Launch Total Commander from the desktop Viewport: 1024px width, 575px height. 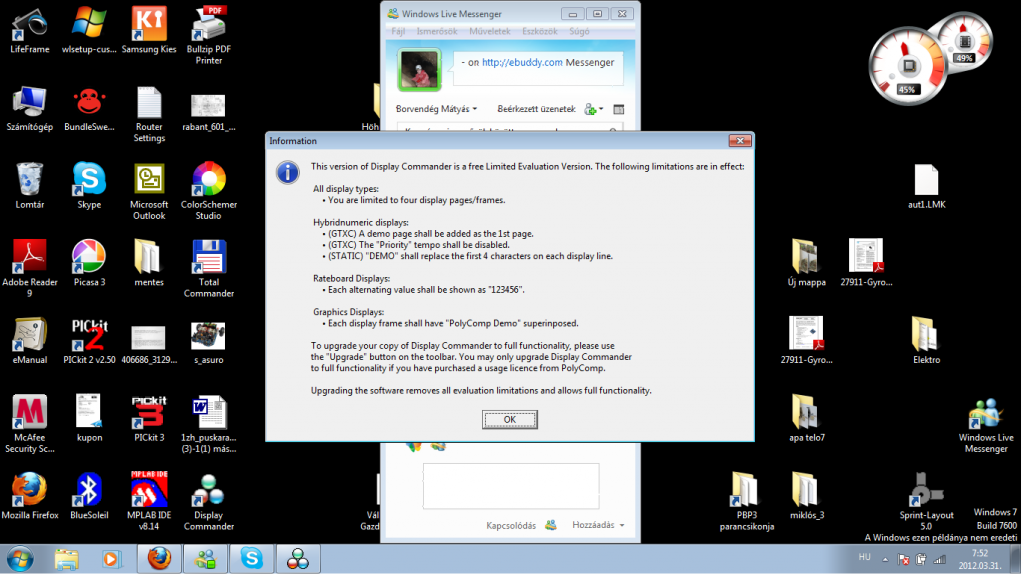point(209,269)
